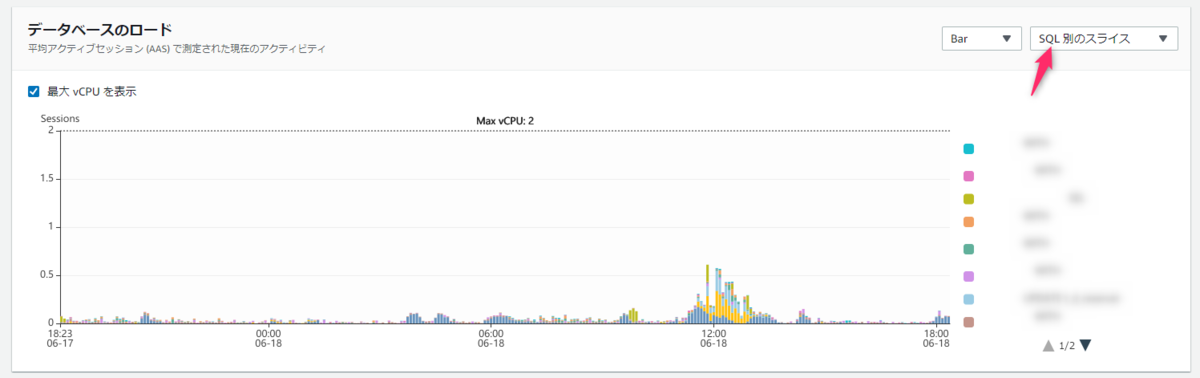Image resolution: width=1200 pixels, height=378 pixels.
Task: Click the cyan legend color swatch
Action: click(968, 149)
